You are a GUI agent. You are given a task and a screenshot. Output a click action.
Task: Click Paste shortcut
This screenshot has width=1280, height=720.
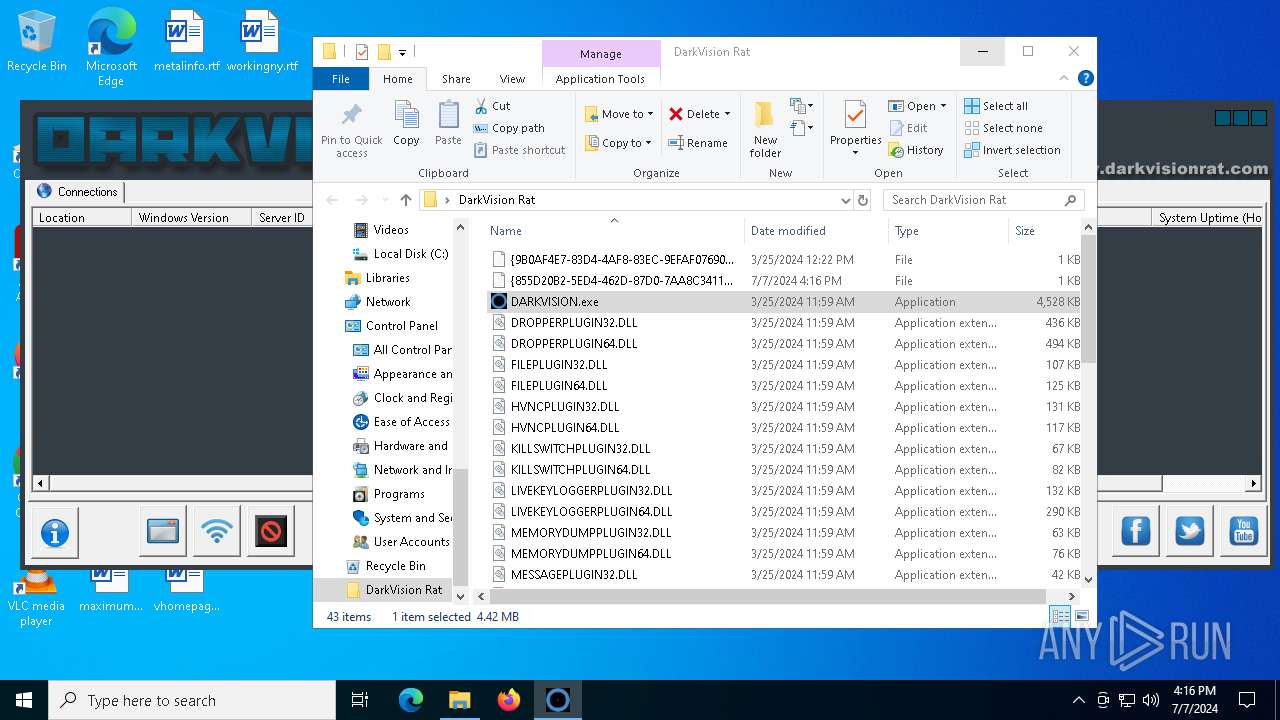[519, 150]
